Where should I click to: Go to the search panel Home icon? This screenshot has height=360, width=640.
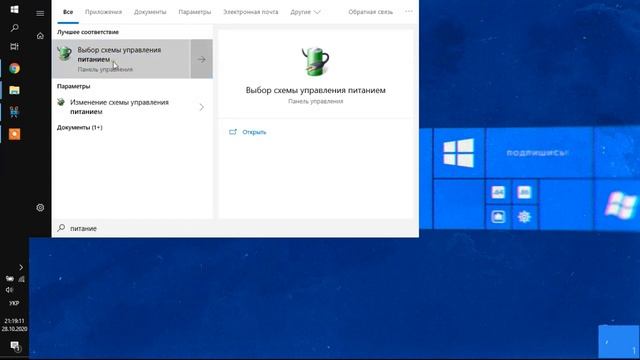pos(40,36)
